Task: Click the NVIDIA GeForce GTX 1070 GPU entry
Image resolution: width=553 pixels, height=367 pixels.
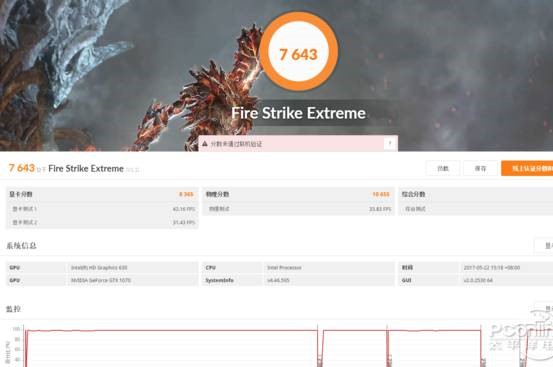Action: point(102,280)
